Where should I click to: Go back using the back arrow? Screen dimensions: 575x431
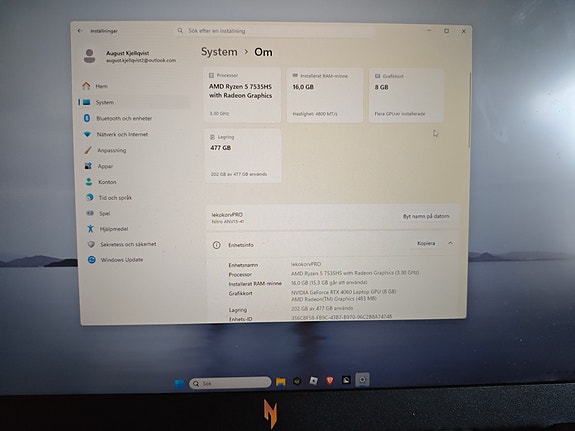80,31
